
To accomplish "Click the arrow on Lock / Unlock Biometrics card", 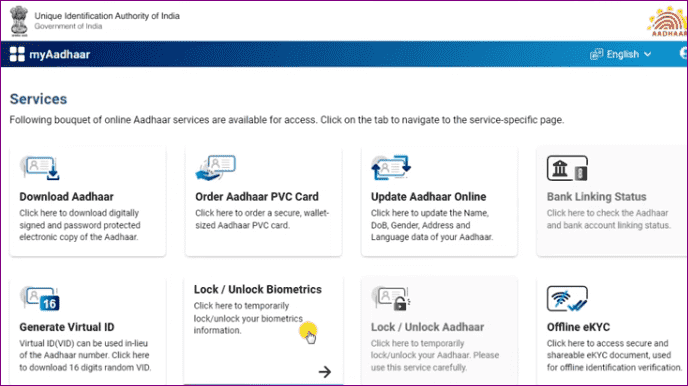I will [x=325, y=372].
